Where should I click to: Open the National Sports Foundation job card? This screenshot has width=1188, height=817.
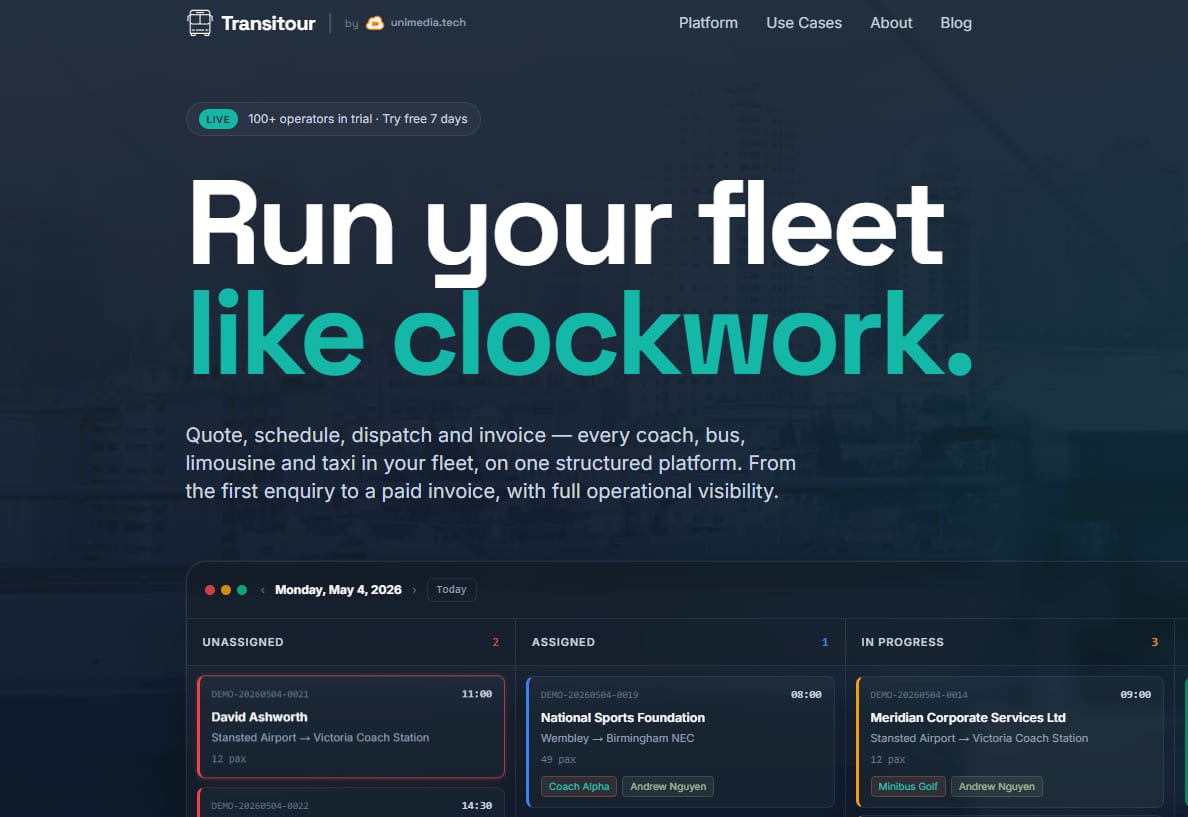click(680, 742)
